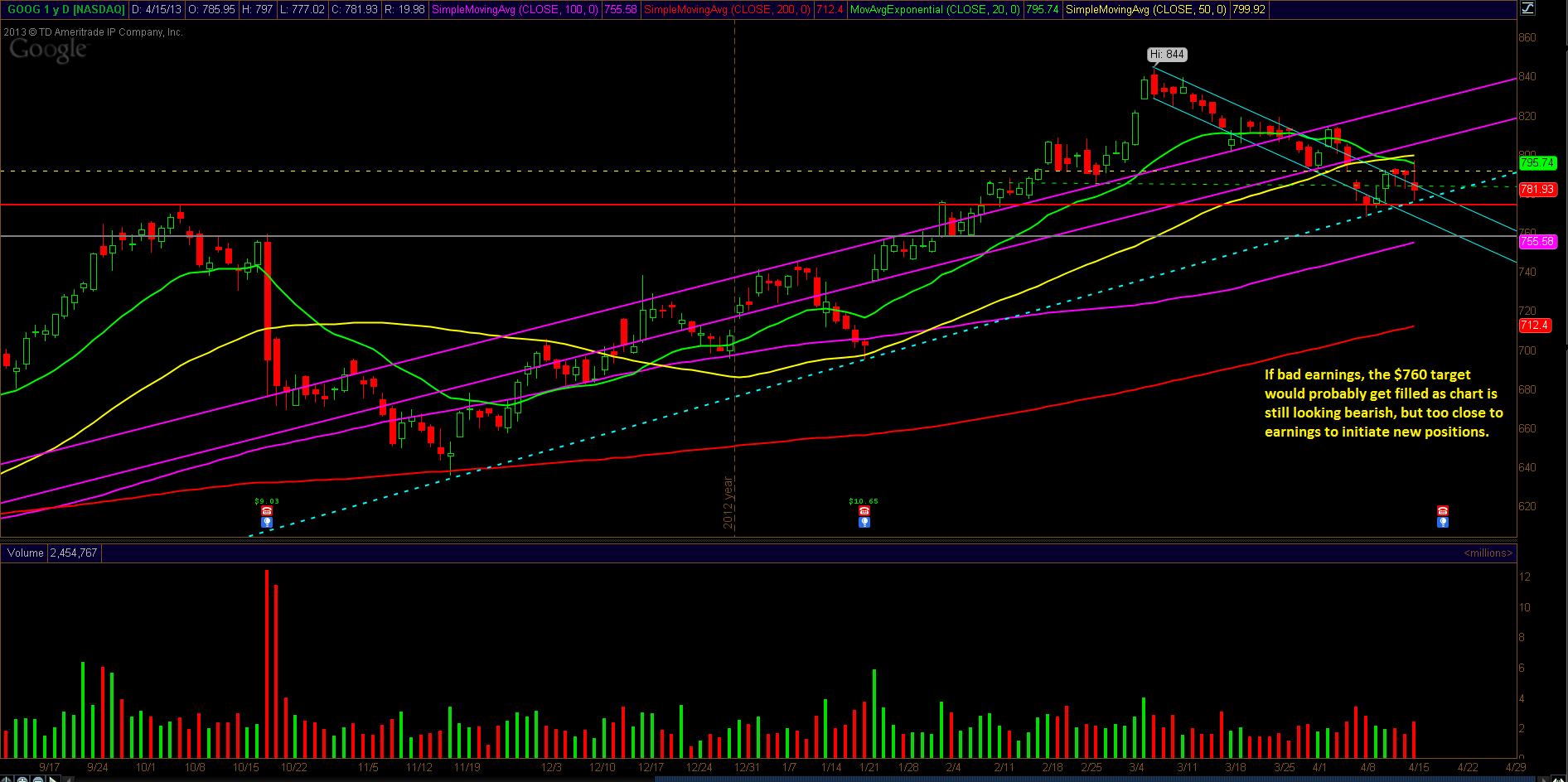Click the 860 price axis label
The height and width of the screenshot is (782, 1568).
tap(1527, 37)
